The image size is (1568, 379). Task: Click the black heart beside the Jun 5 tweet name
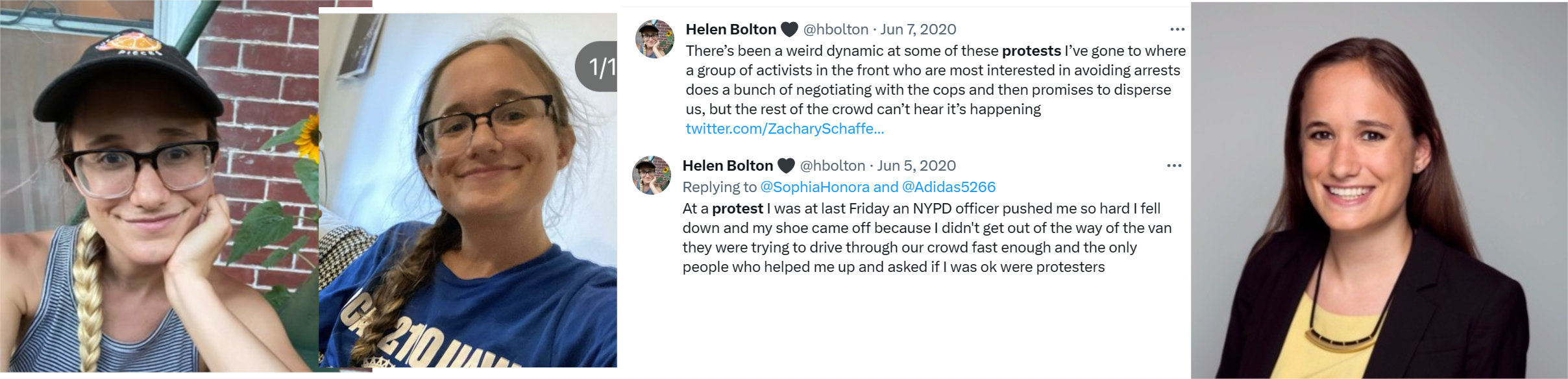point(786,166)
